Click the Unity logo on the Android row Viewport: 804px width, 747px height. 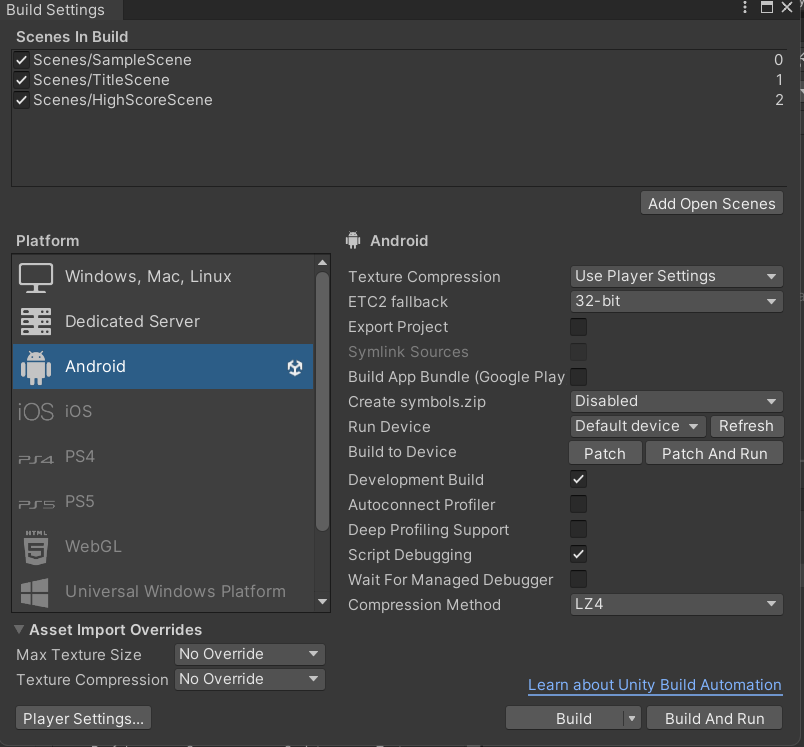tap(295, 367)
